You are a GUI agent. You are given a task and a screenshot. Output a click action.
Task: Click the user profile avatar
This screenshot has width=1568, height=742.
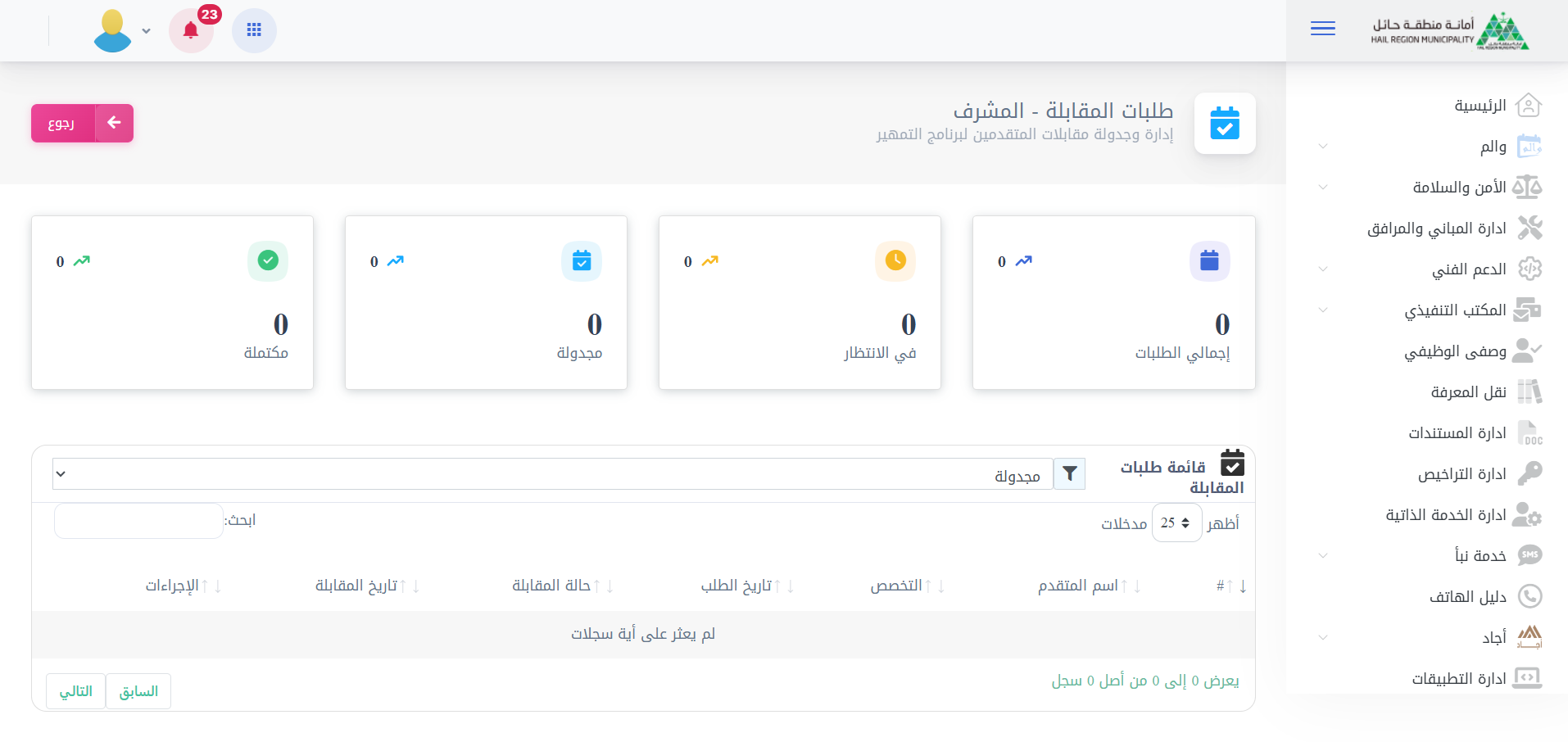click(113, 31)
